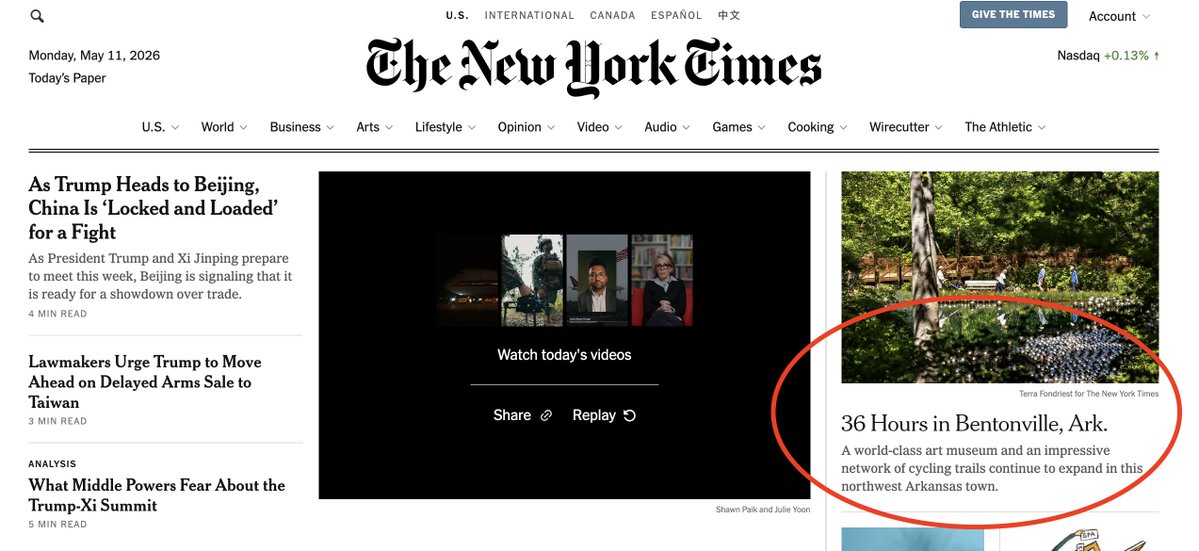Switch to the Canada edition

pyautogui.click(x=612, y=15)
